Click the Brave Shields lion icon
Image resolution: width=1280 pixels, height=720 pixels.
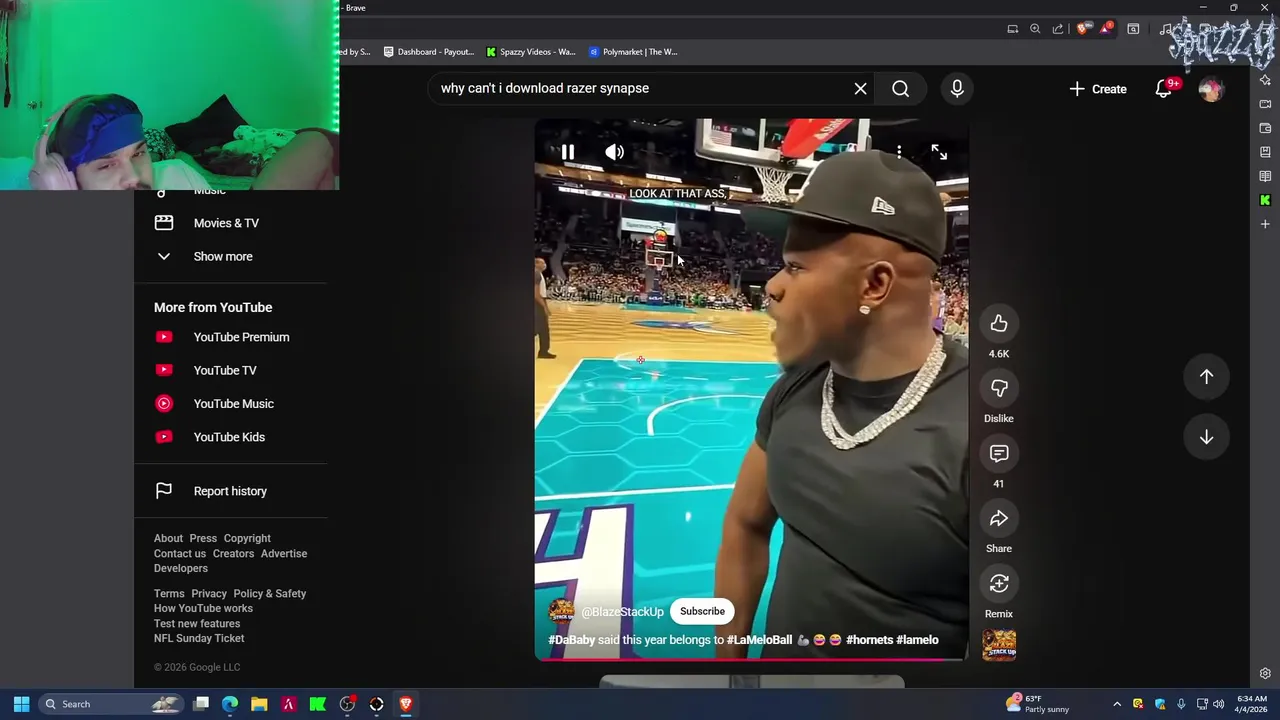click(1083, 29)
